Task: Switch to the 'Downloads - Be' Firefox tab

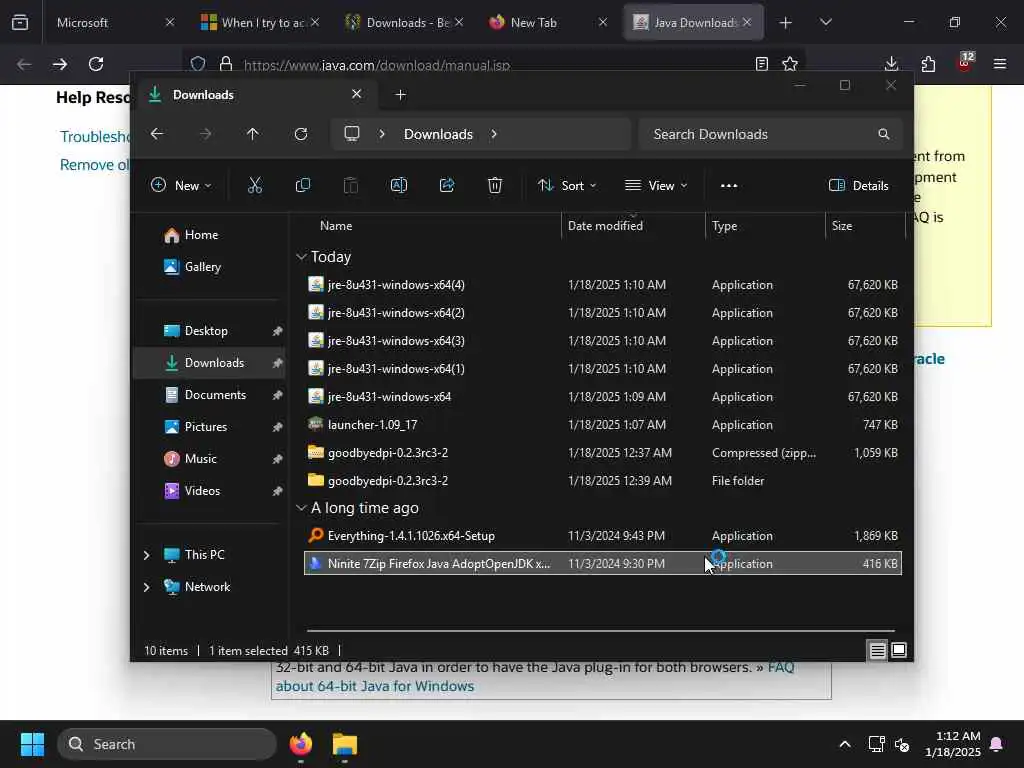Action: [x=405, y=23]
